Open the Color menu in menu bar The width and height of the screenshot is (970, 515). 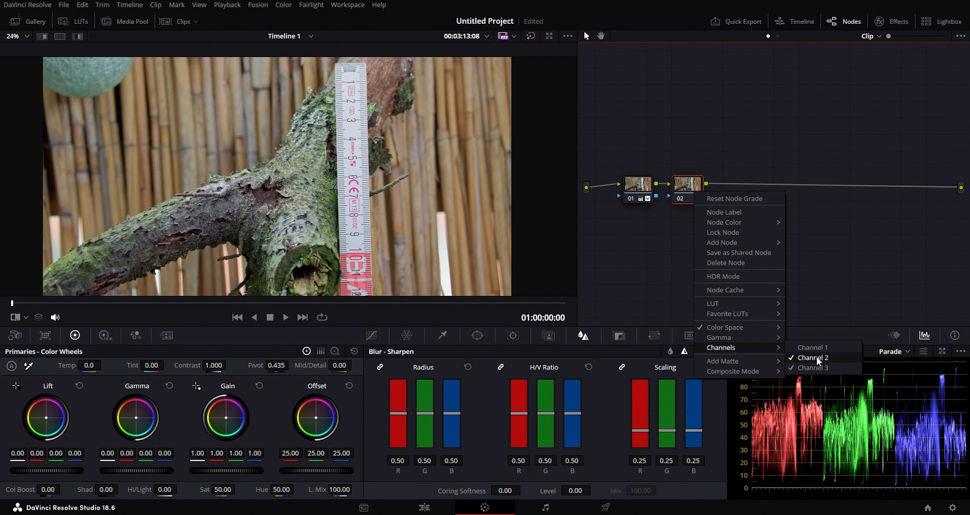283,5
